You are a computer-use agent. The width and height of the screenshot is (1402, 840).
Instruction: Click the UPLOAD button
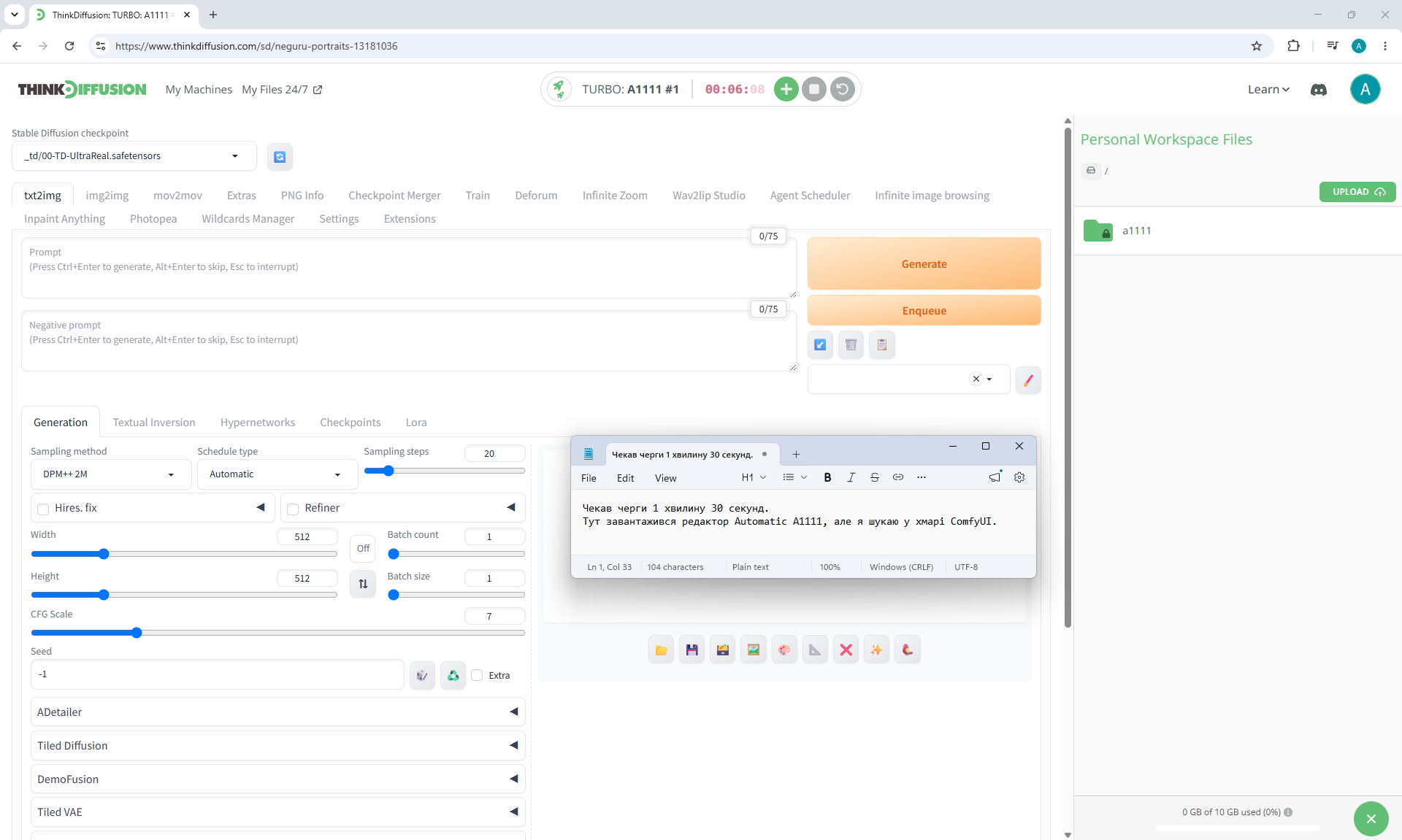(x=1357, y=192)
